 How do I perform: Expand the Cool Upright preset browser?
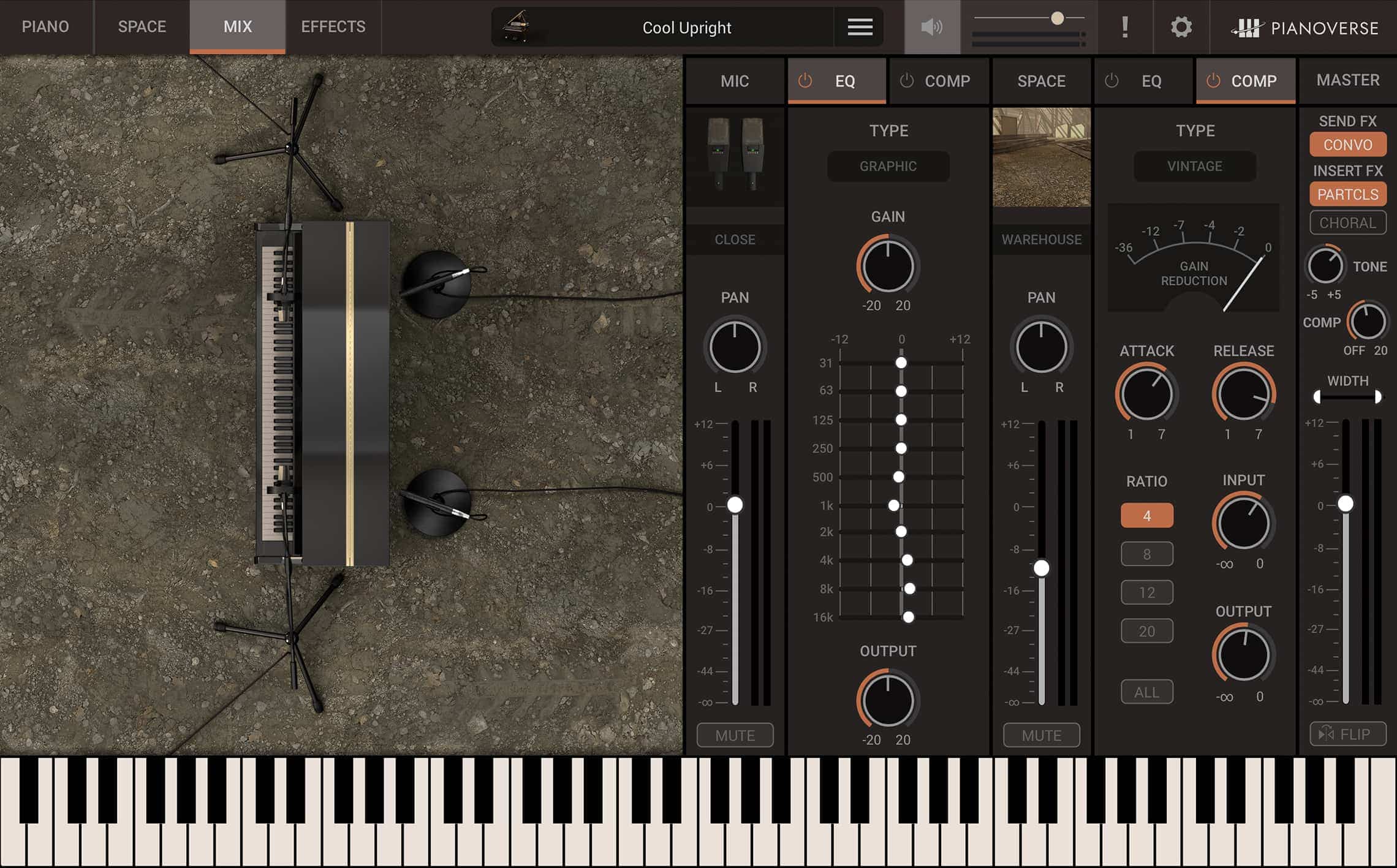(686, 28)
